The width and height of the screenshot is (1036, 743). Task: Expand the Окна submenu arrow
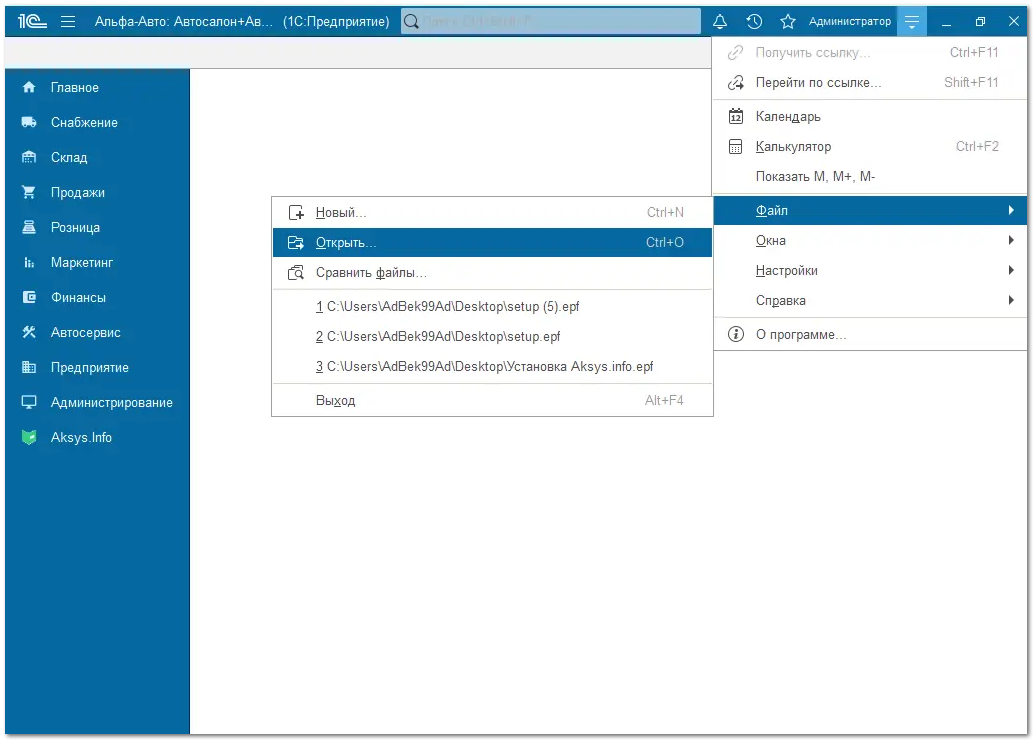tap(1011, 240)
